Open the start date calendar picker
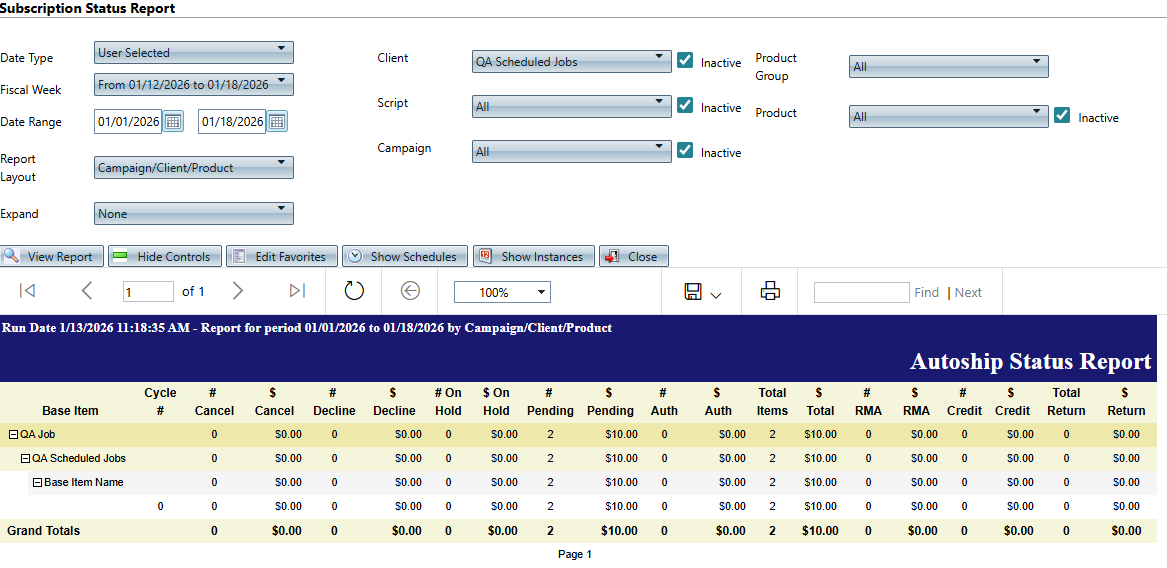The height and width of the screenshot is (568, 1167). 173,122
